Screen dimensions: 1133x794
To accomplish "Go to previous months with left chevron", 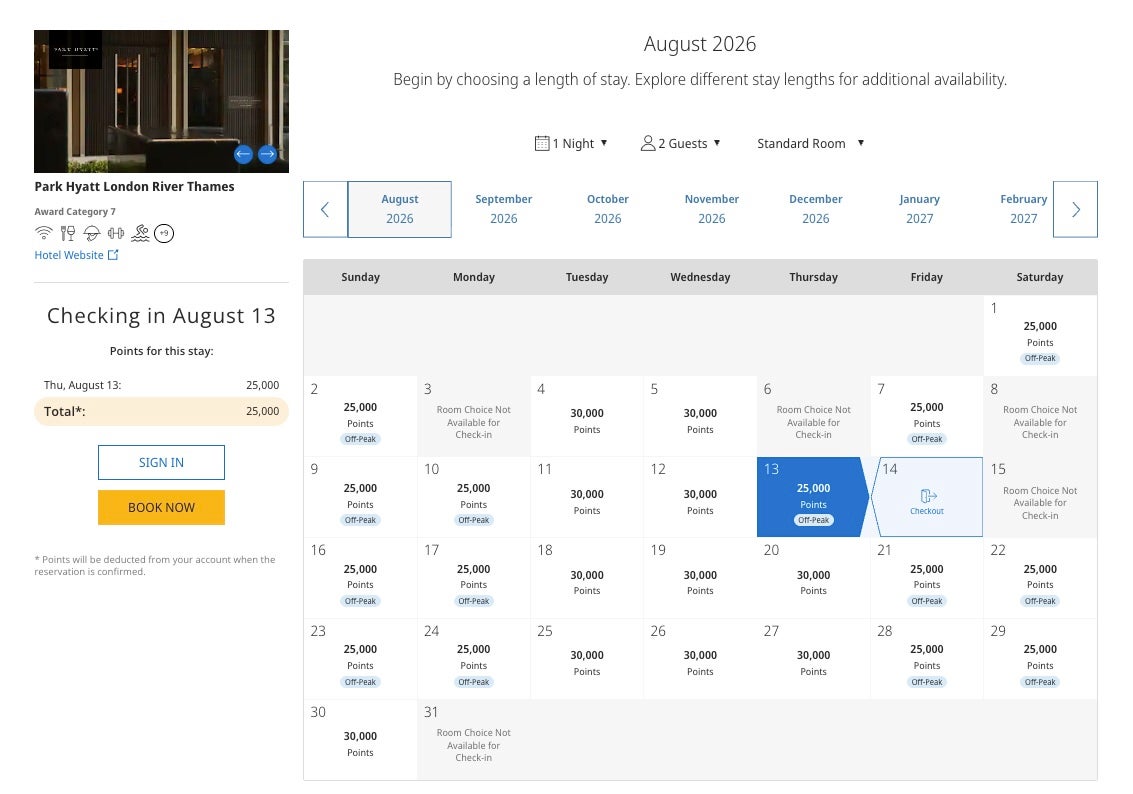I will click(x=325, y=209).
